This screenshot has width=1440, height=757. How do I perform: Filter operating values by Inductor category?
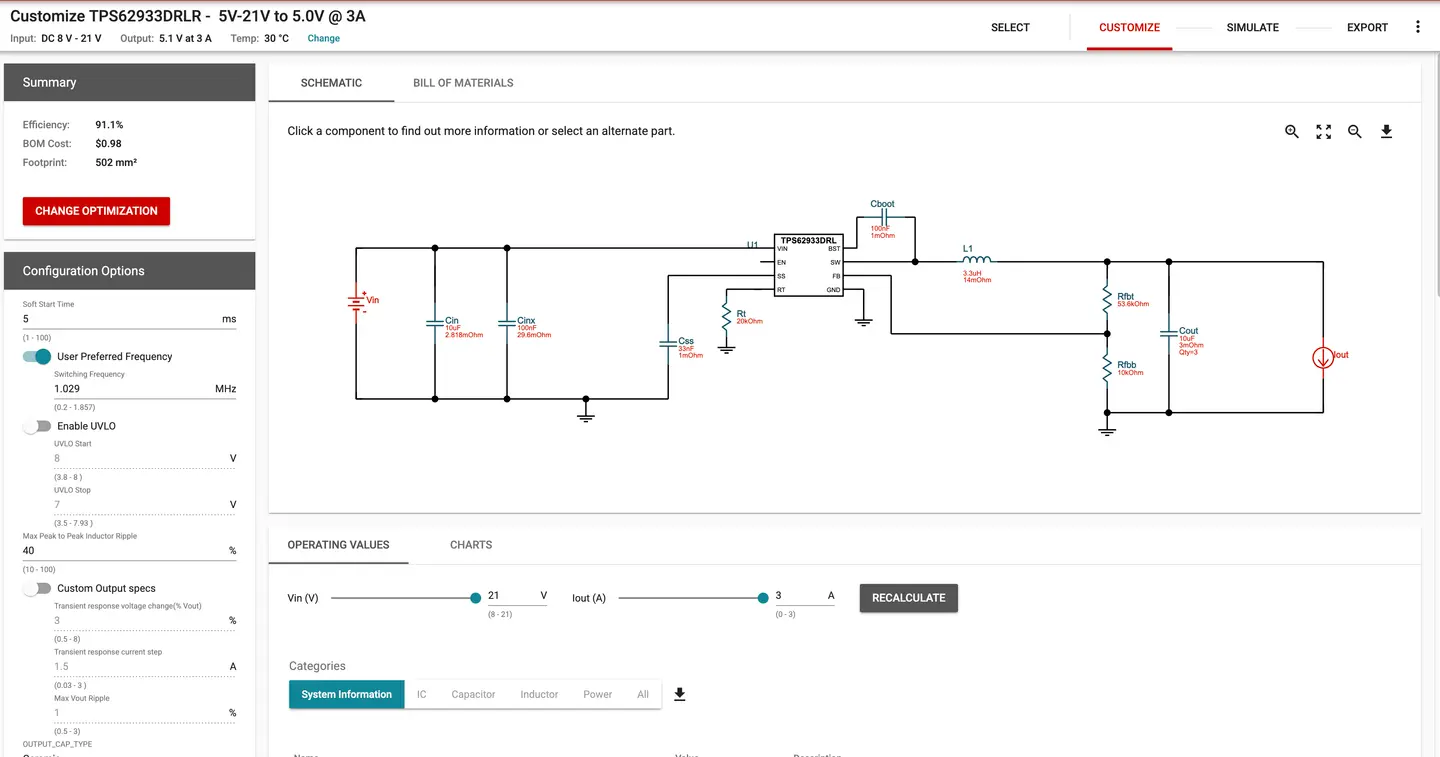[539, 694]
